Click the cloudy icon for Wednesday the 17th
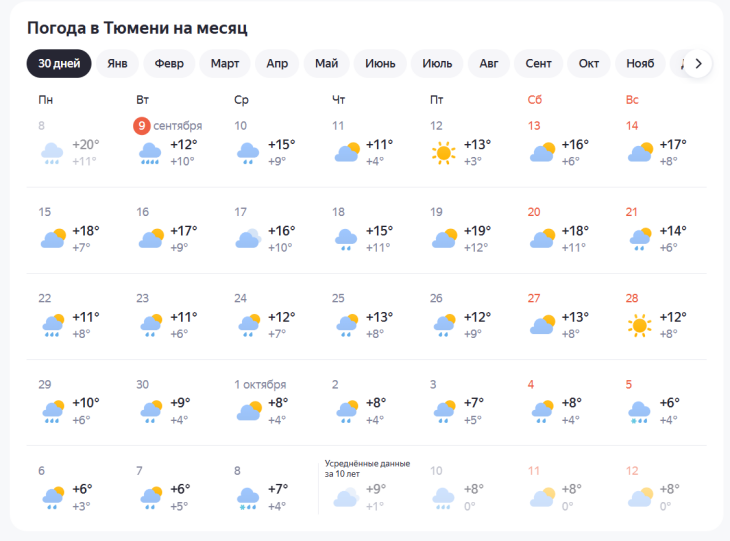This screenshot has height=541, width=730. (x=248, y=239)
